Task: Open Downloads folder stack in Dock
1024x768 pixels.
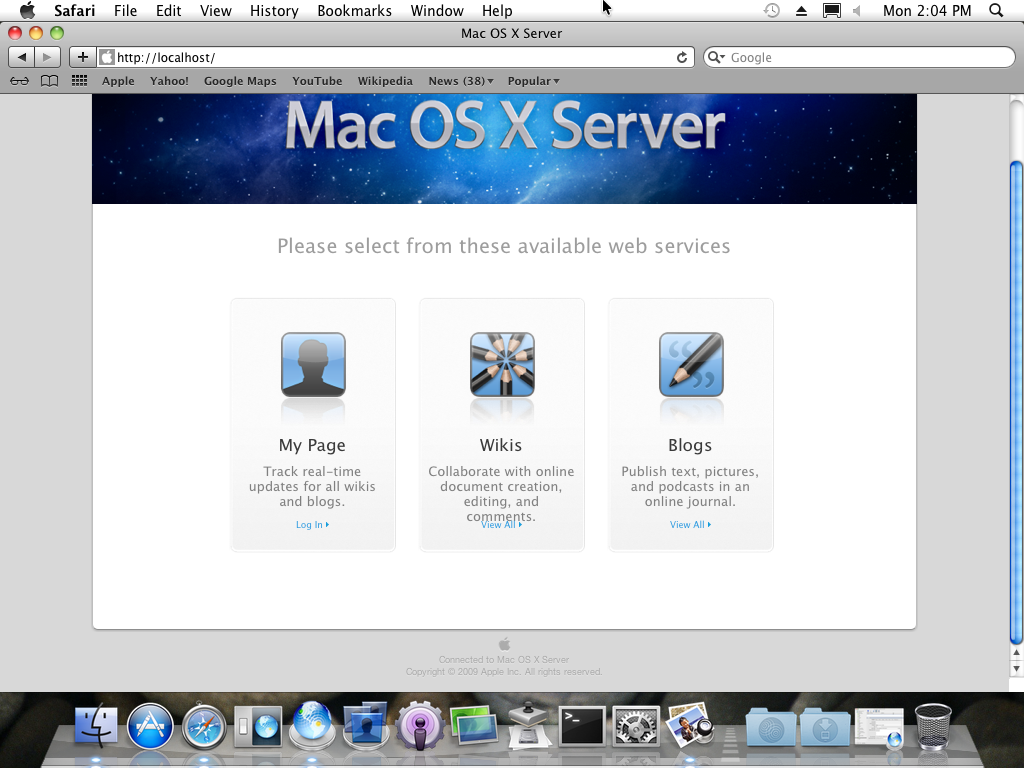Action: (825, 727)
